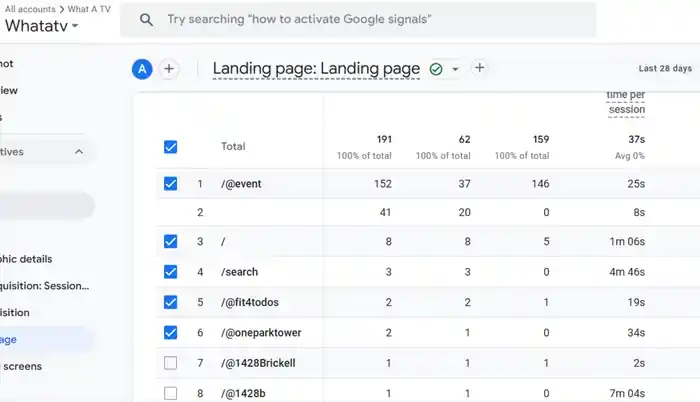Add a filter using plus after title
Screen dimensions: 700x402
point(479,68)
